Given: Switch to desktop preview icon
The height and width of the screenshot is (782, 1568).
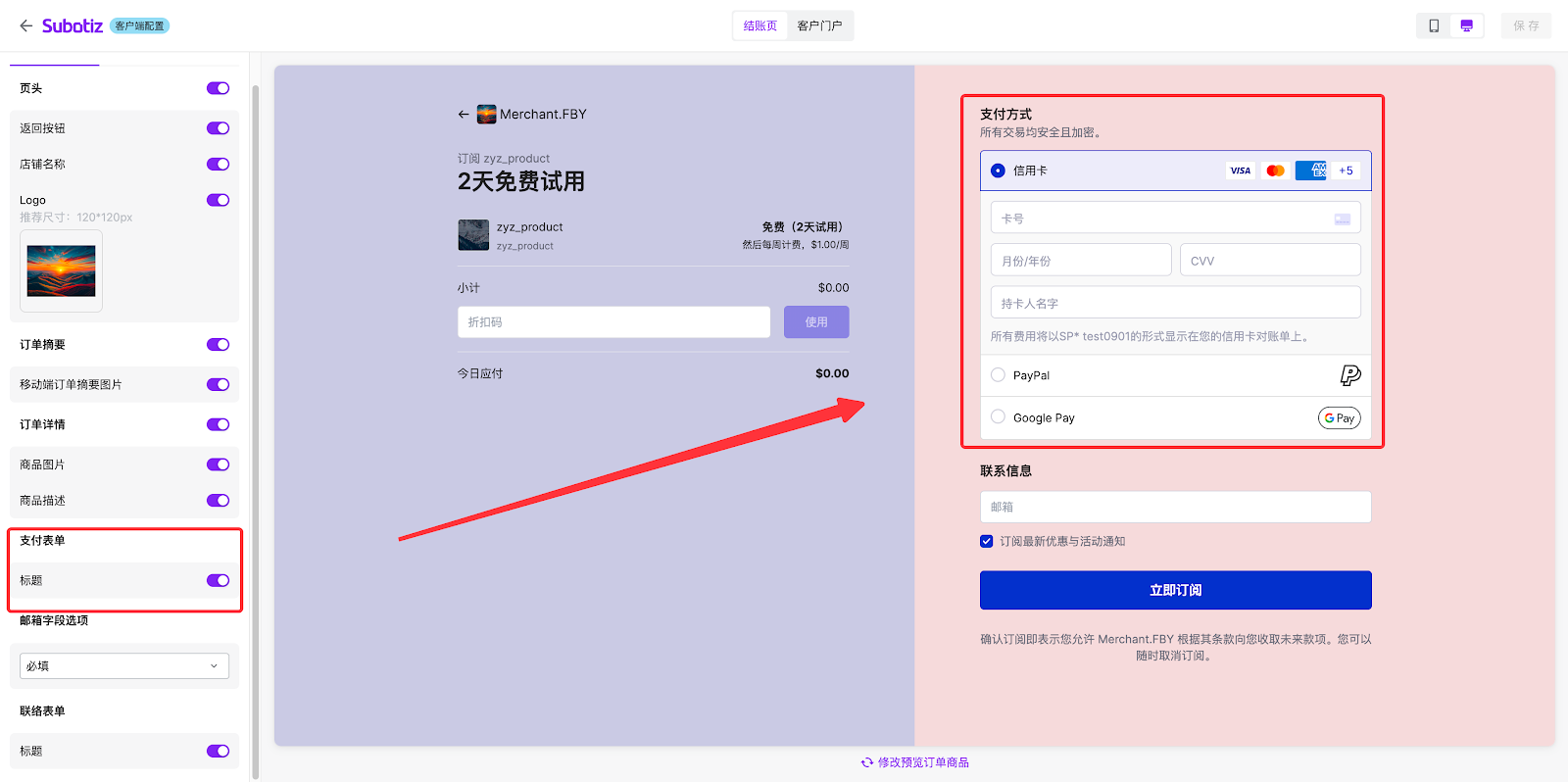Looking at the screenshot, I should (1466, 25).
